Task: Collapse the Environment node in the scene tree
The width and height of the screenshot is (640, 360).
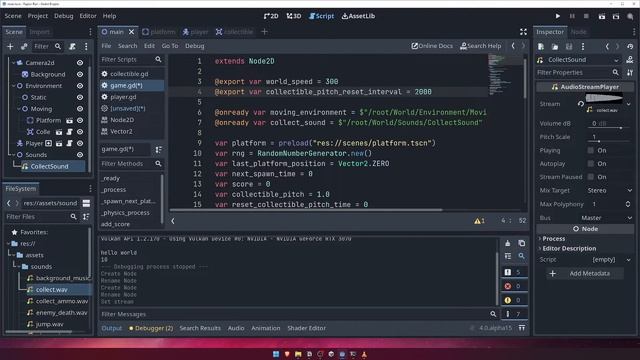Action: coord(13,86)
